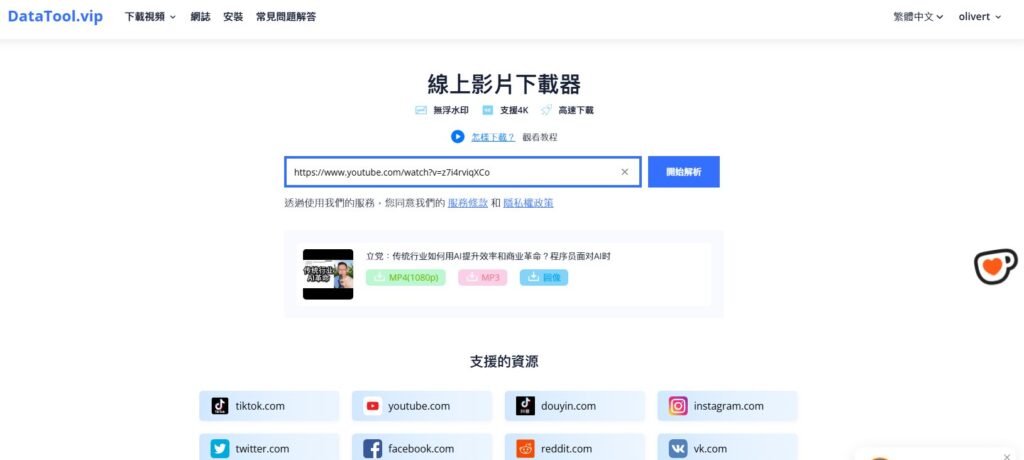Open the coffee cup donation widget
This screenshot has height=460, width=1024.
(x=995, y=267)
